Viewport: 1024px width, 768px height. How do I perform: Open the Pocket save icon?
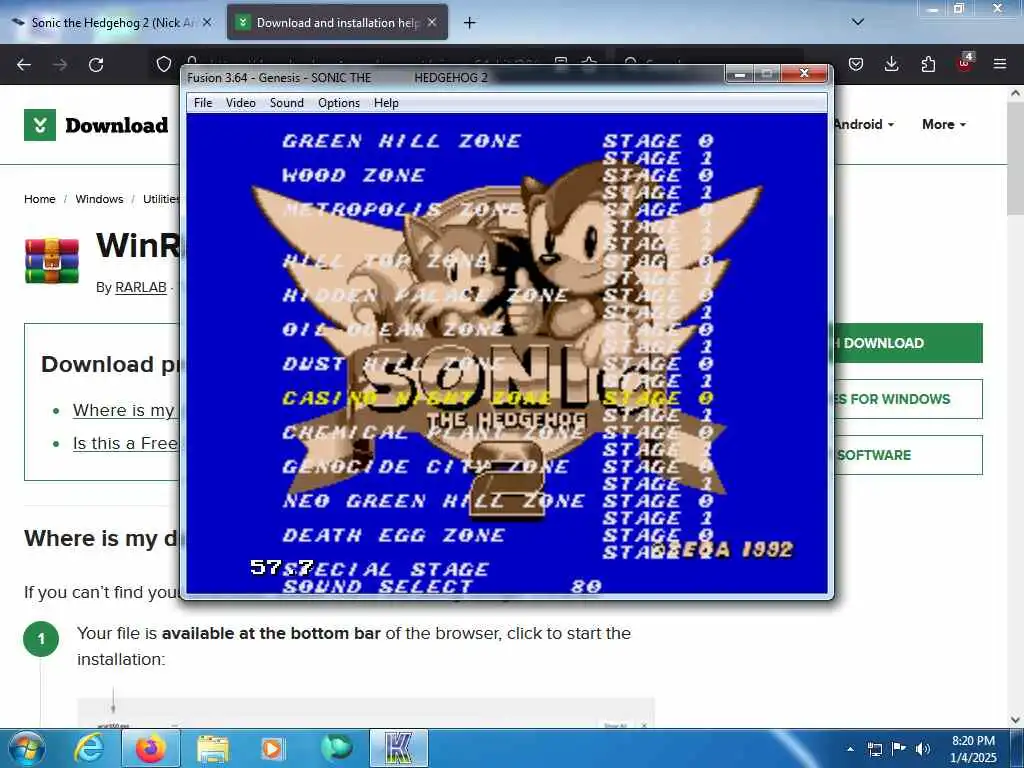click(856, 64)
